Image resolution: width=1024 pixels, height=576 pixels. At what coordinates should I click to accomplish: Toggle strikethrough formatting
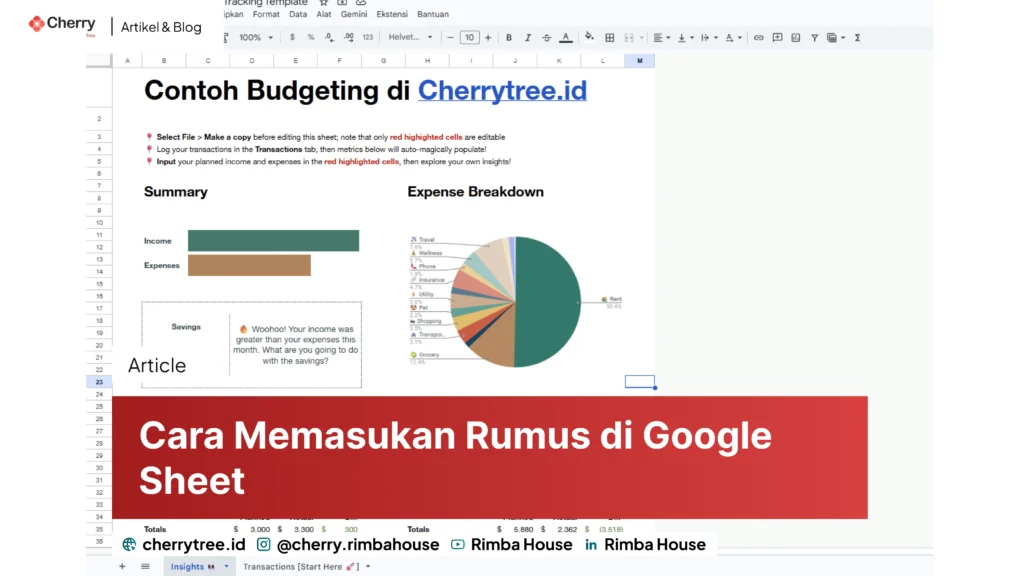coord(547,37)
